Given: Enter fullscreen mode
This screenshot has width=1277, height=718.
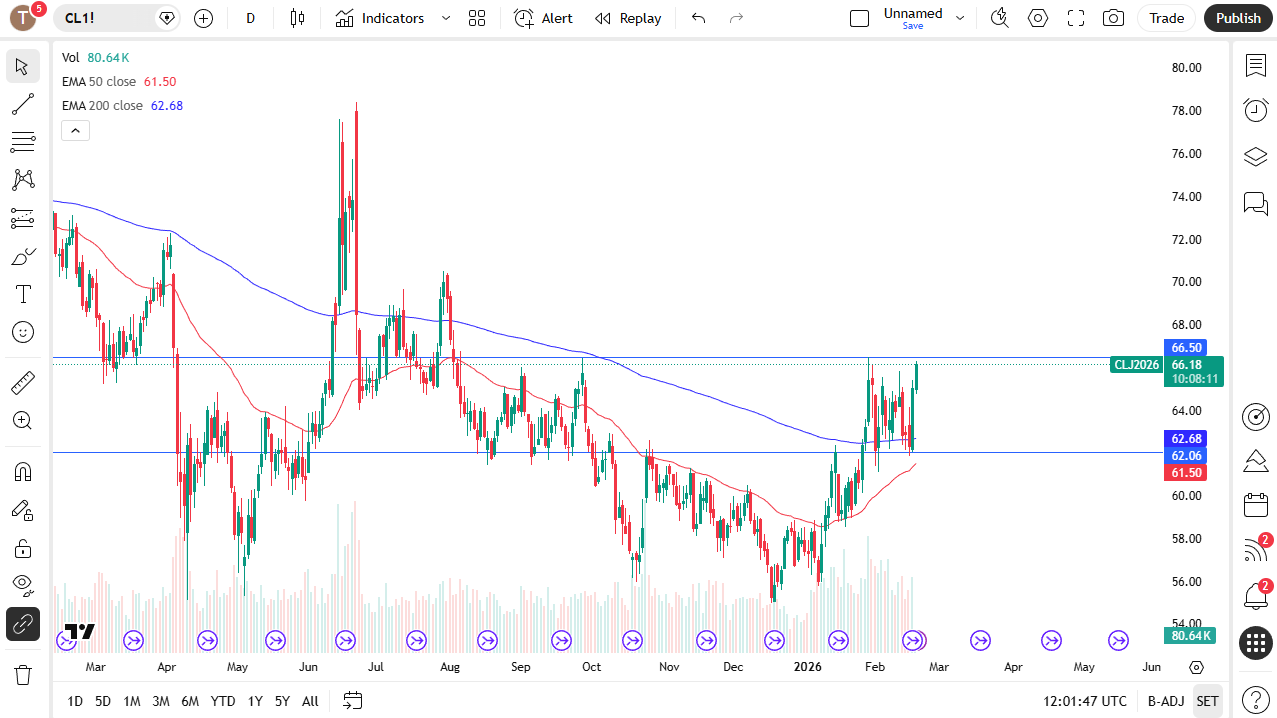Looking at the screenshot, I should (x=1076, y=18).
